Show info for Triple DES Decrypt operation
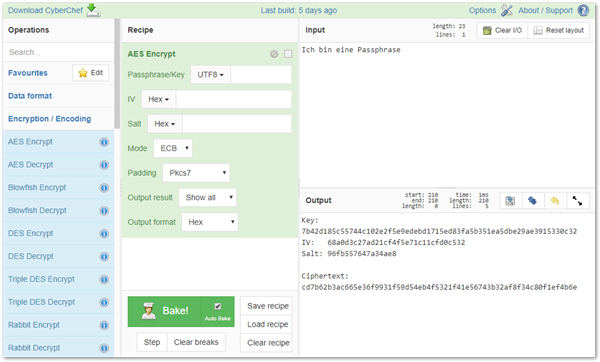600x362 pixels. click(104, 302)
